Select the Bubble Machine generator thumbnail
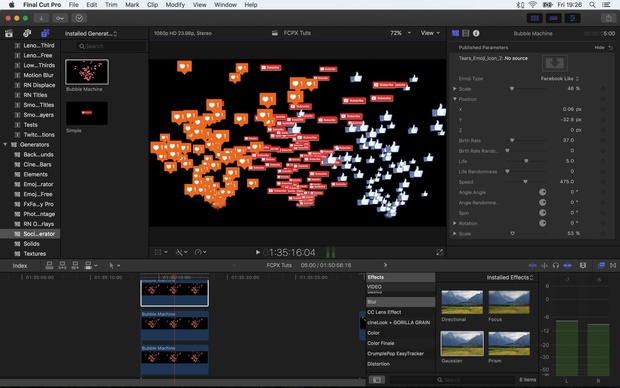 pos(87,72)
